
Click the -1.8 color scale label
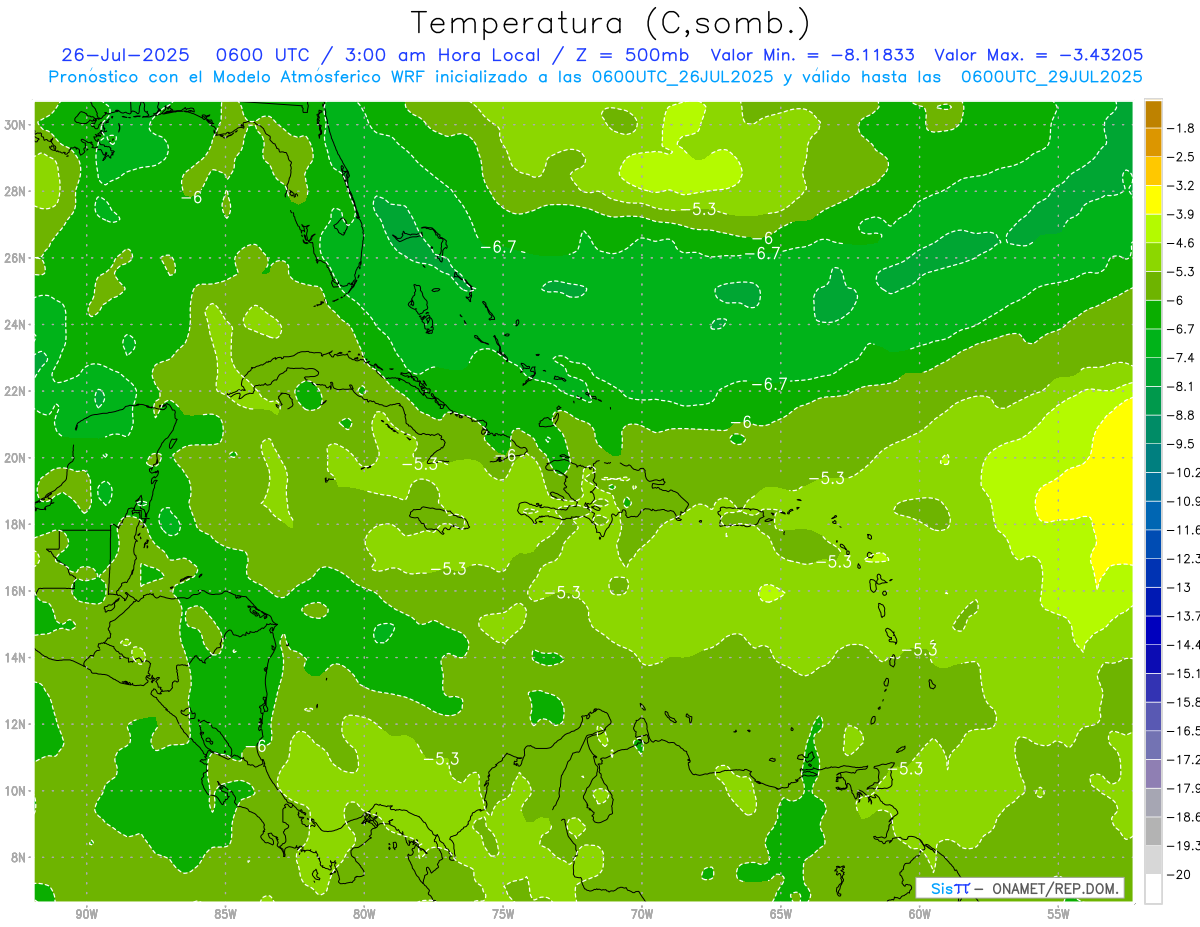pos(1183,128)
